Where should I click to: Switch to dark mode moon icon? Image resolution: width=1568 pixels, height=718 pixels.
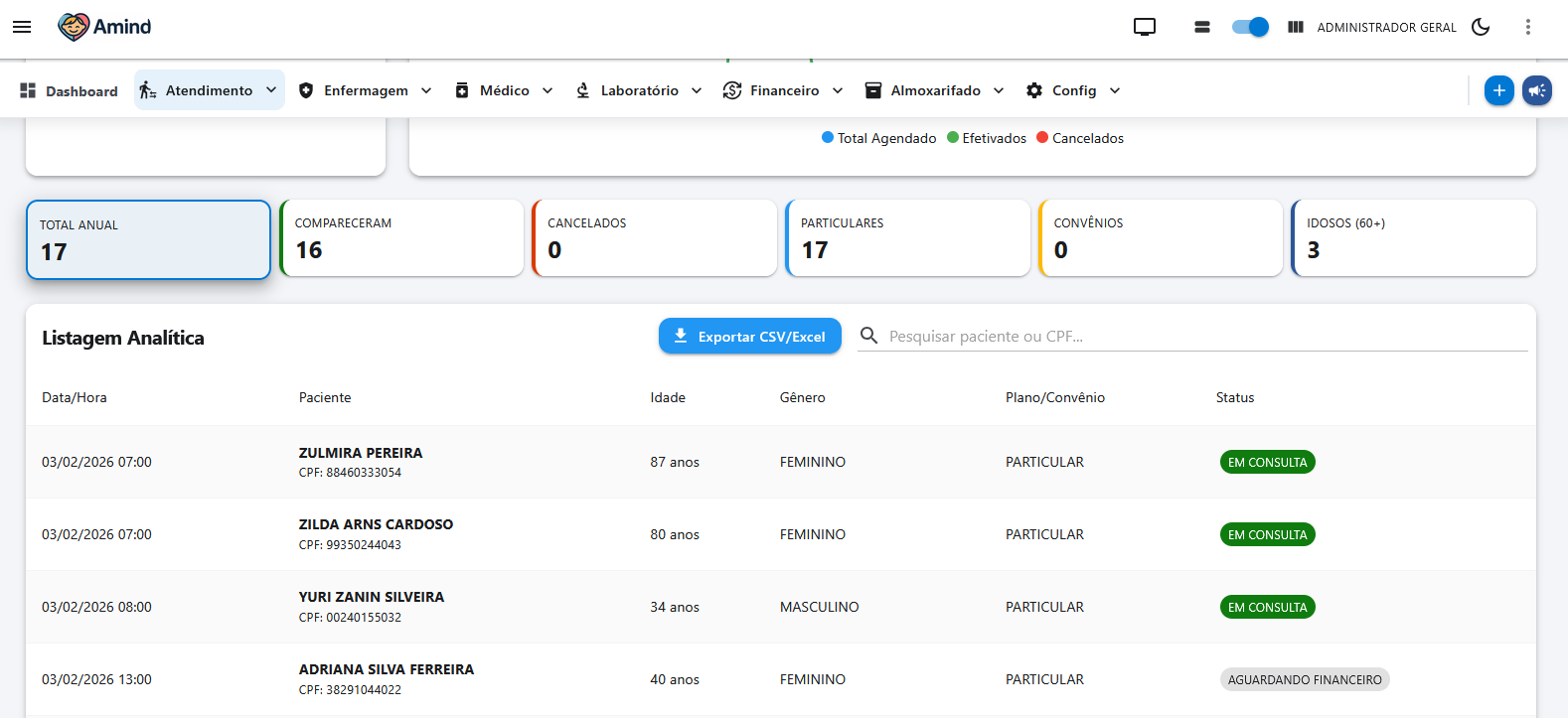pos(1481,27)
